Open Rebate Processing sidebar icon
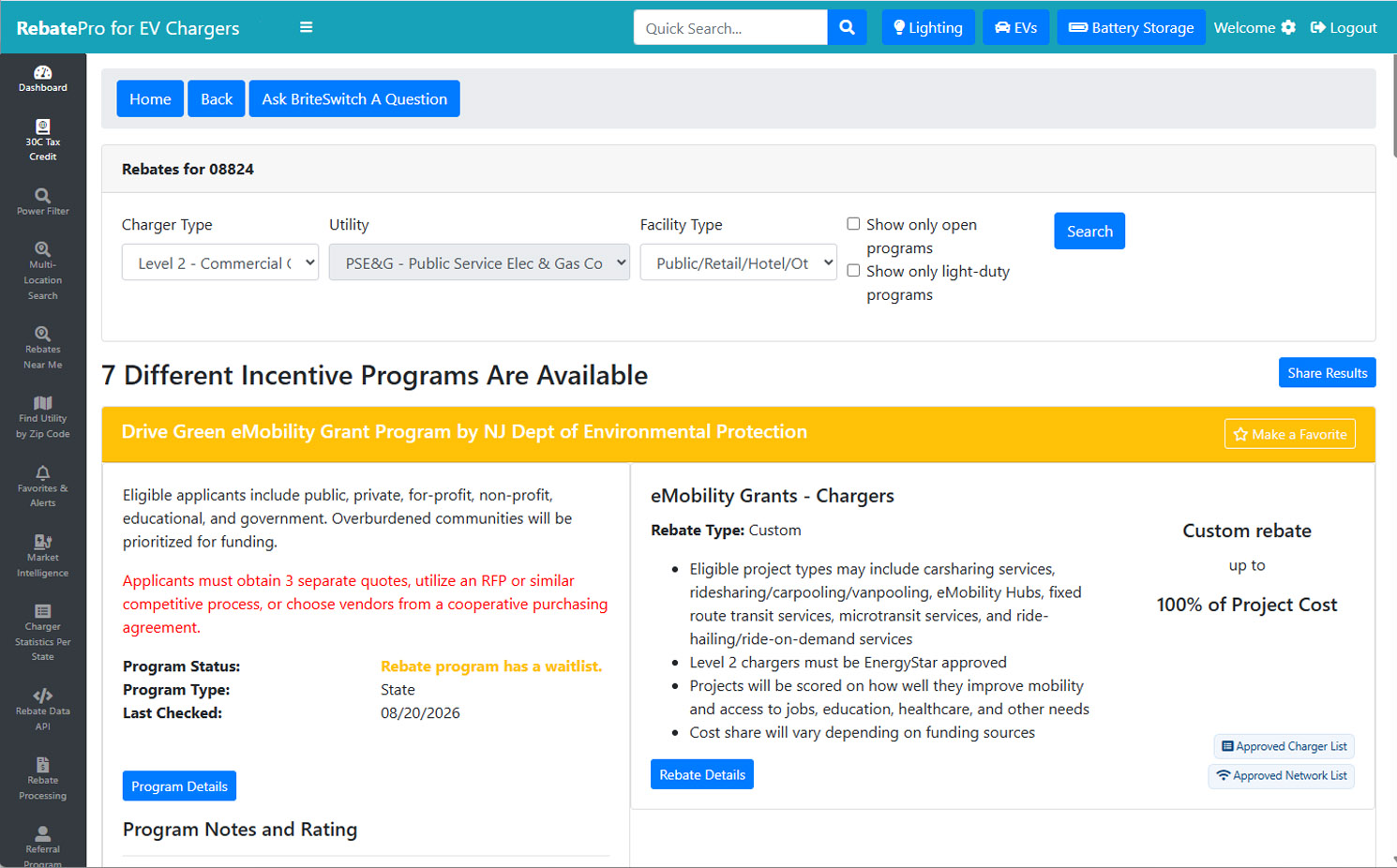The image size is (1397, 868). [43, 779]
